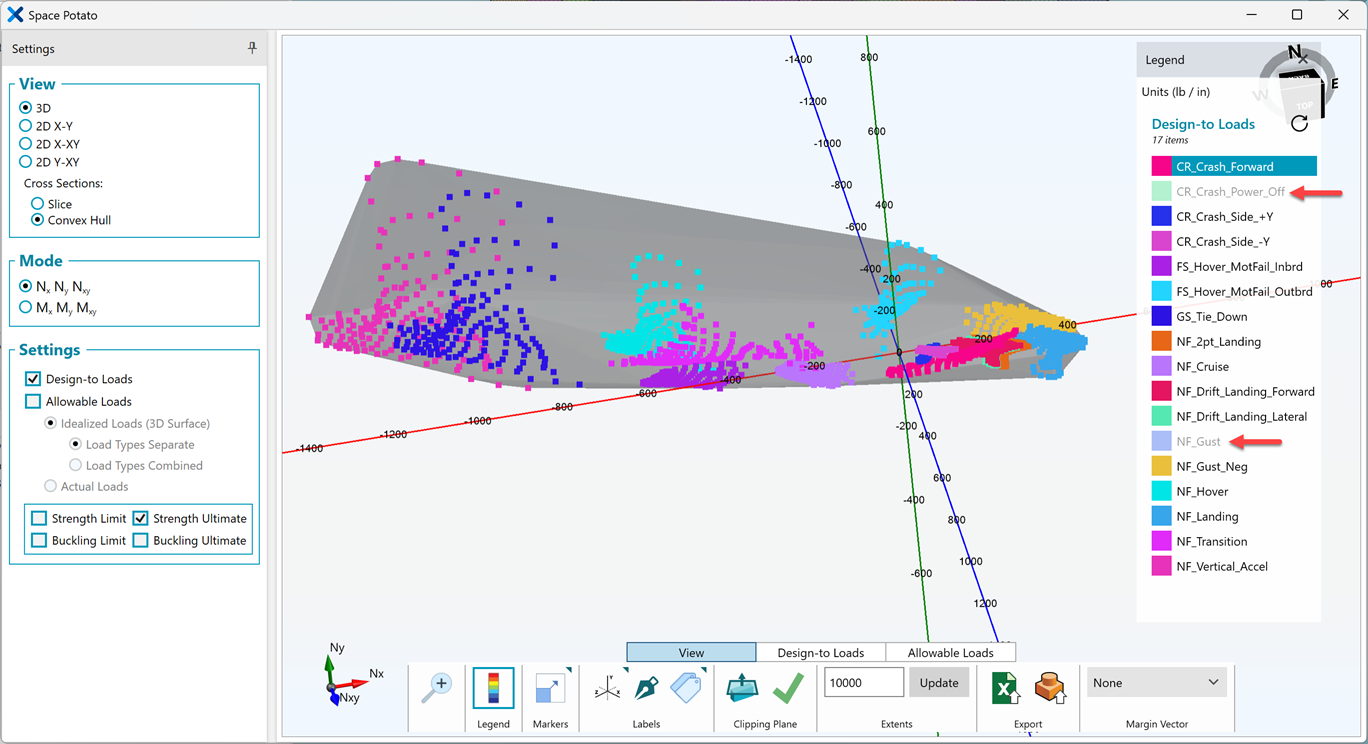Viewport: 1368px width, 744px height.
Task: Click the NF_Hover legend entry
Action: coord(1202,492)
